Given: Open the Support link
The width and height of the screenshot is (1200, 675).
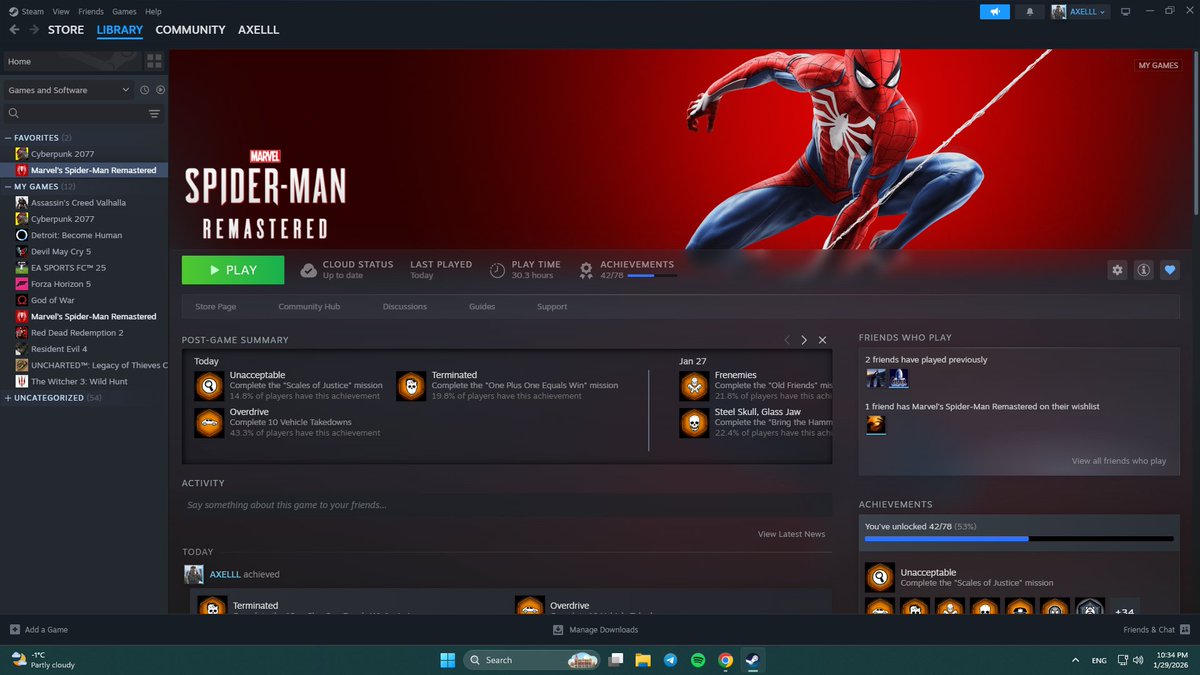Looking at the screenshot, I should [x=552, y=306].
